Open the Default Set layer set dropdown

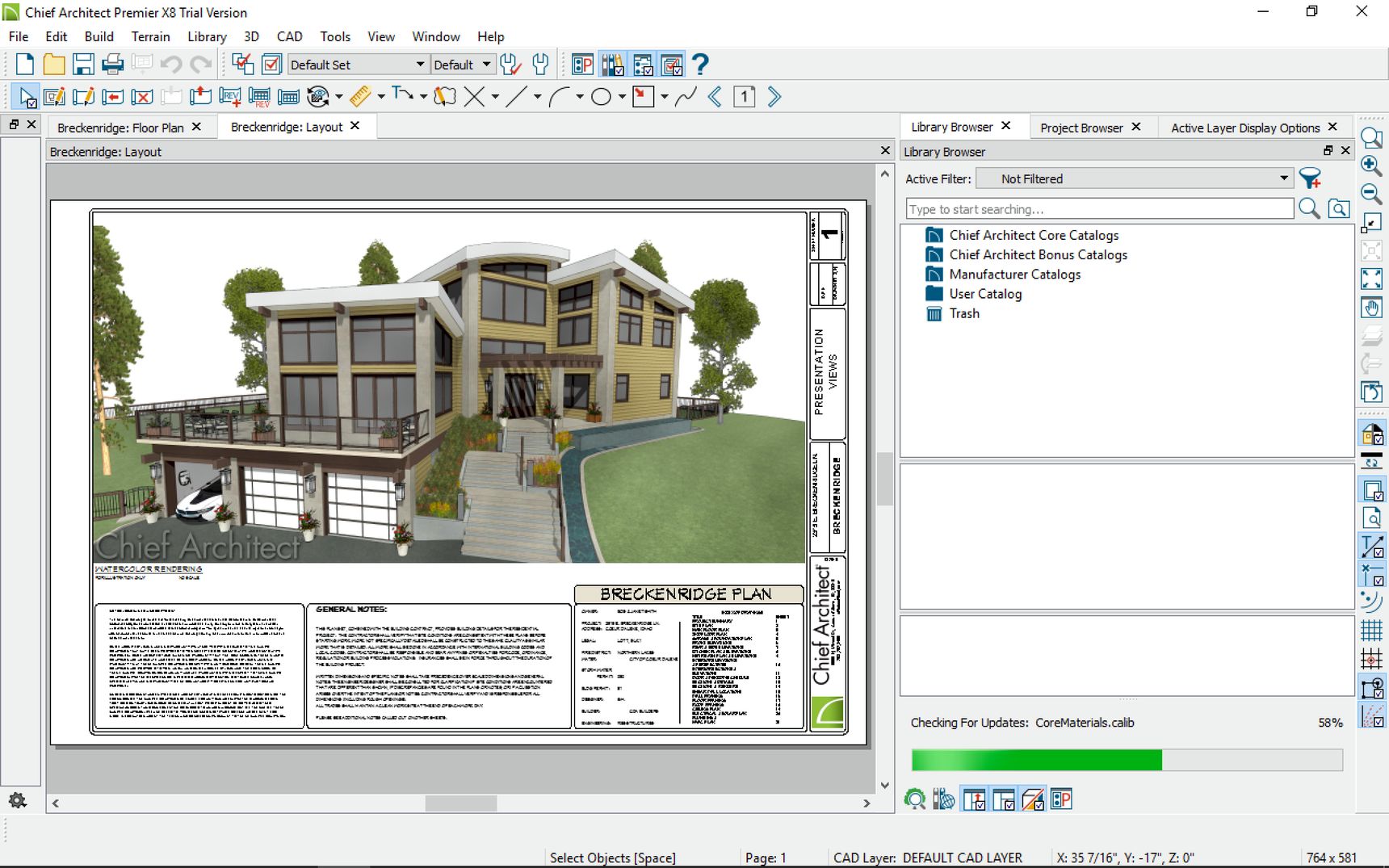(358, 65)
